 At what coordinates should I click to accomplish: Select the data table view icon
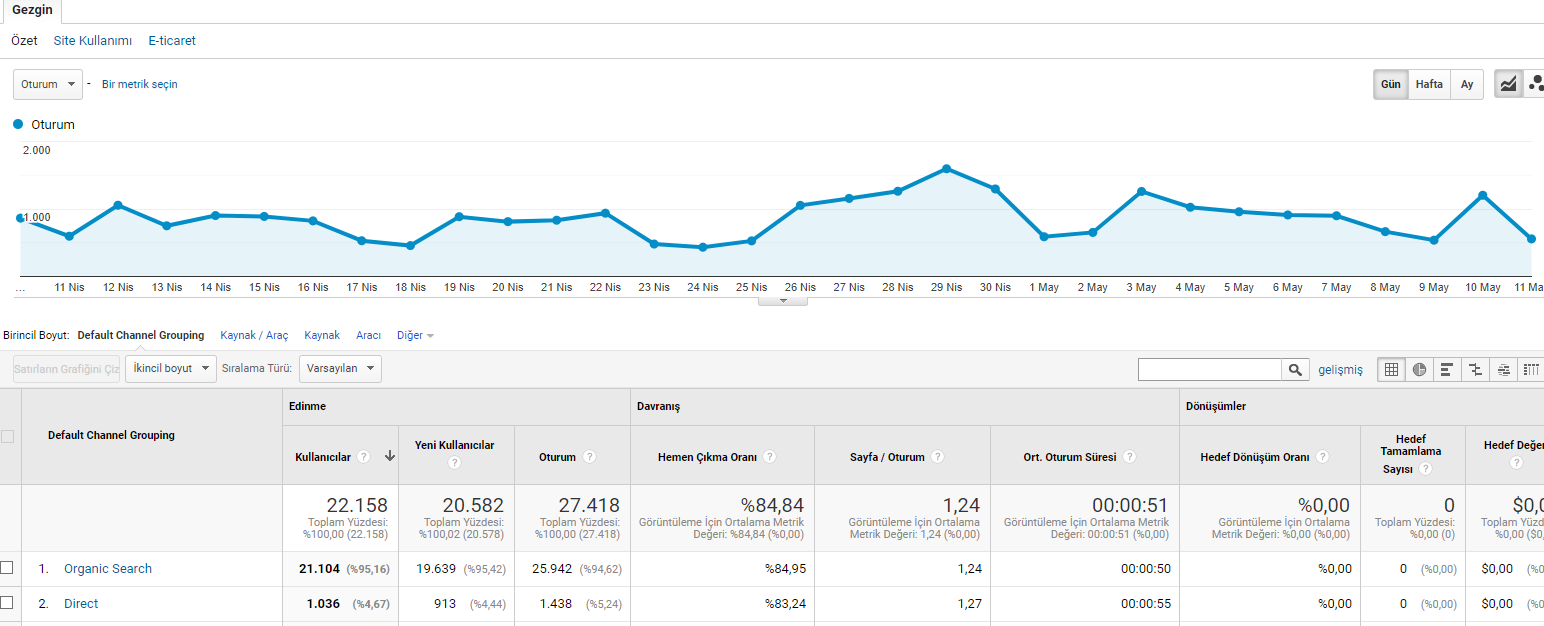coord(1391,370)
